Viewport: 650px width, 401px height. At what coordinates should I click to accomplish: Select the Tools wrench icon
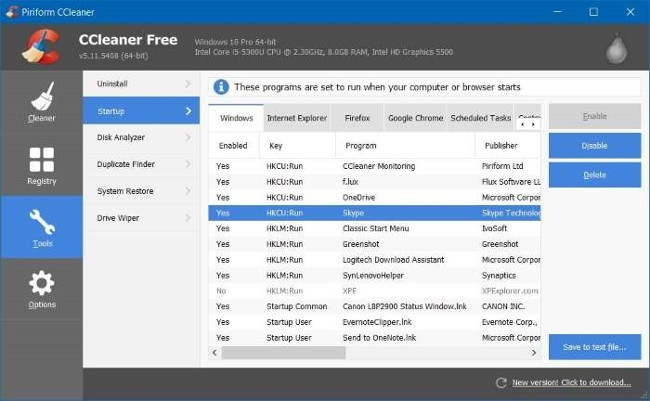click(41, 222)
